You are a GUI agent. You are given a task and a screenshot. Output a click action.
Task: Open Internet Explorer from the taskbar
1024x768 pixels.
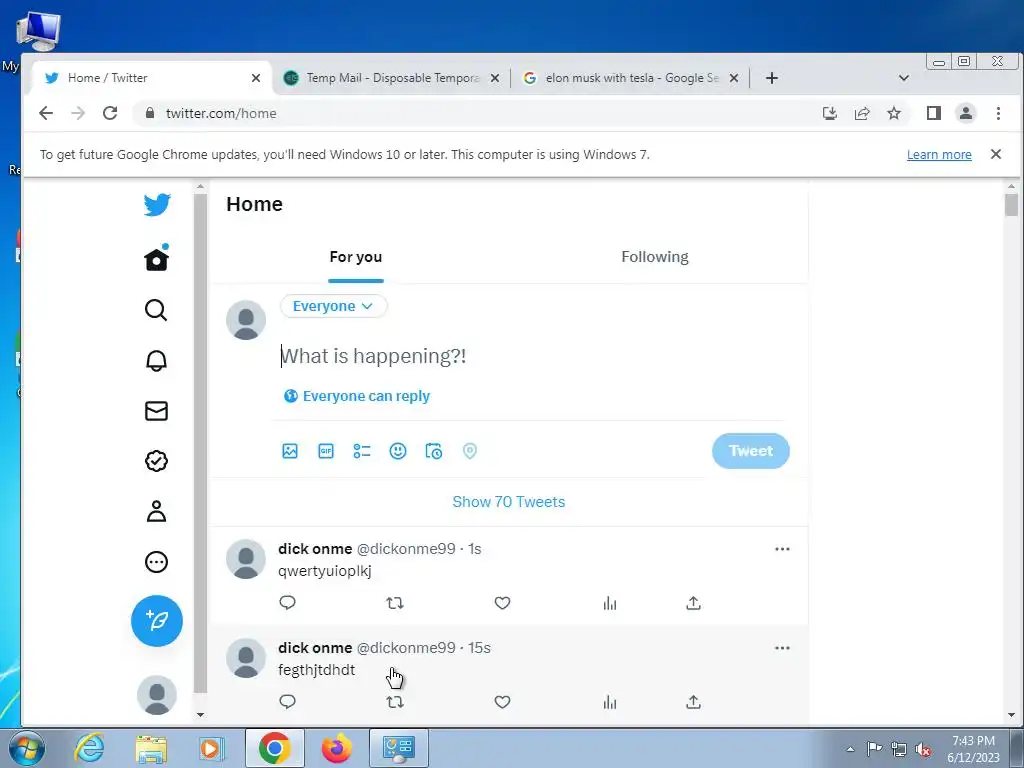point(89,748)
